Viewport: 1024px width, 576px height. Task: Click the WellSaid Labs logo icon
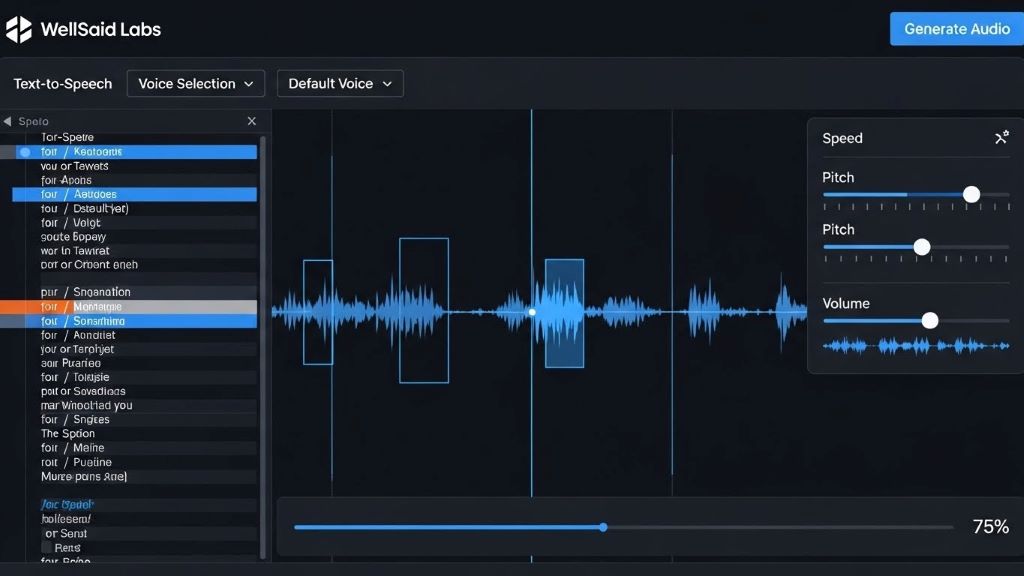18,29
